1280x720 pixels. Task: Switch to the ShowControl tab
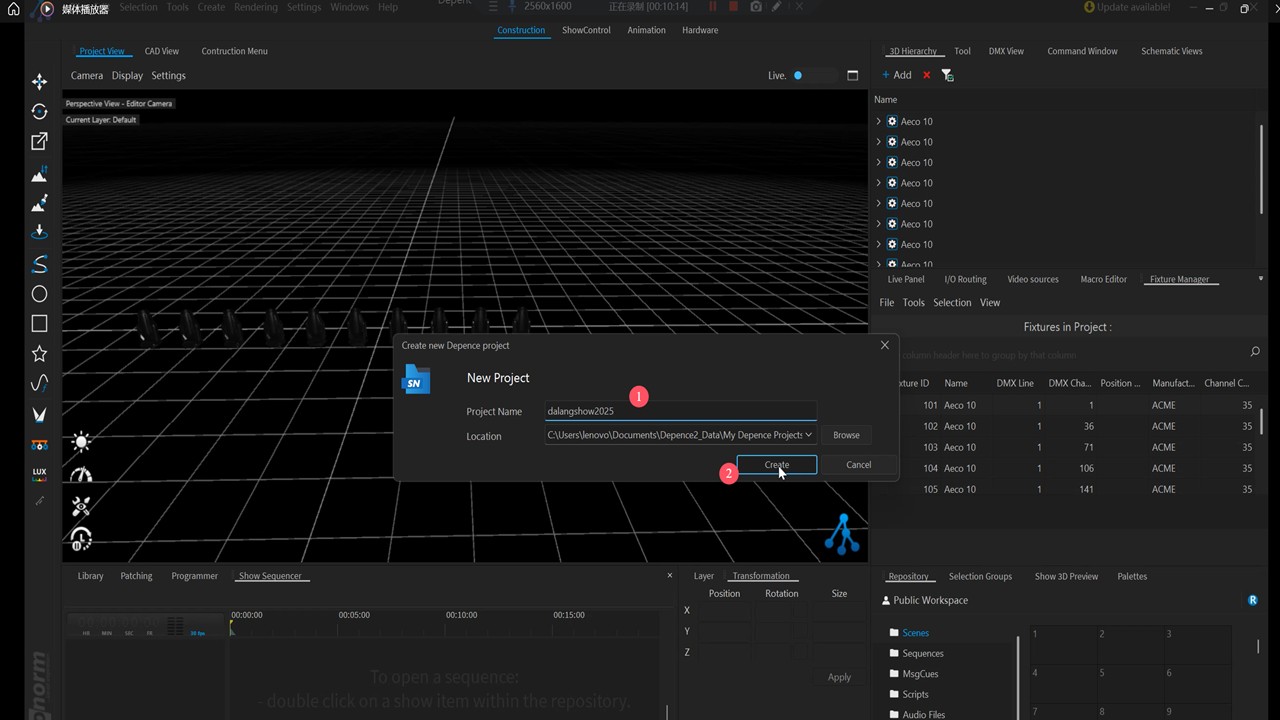(586, 30)
